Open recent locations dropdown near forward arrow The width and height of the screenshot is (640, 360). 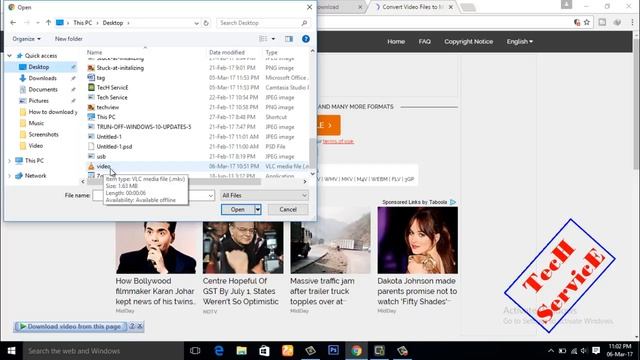[x=38, y=23]
